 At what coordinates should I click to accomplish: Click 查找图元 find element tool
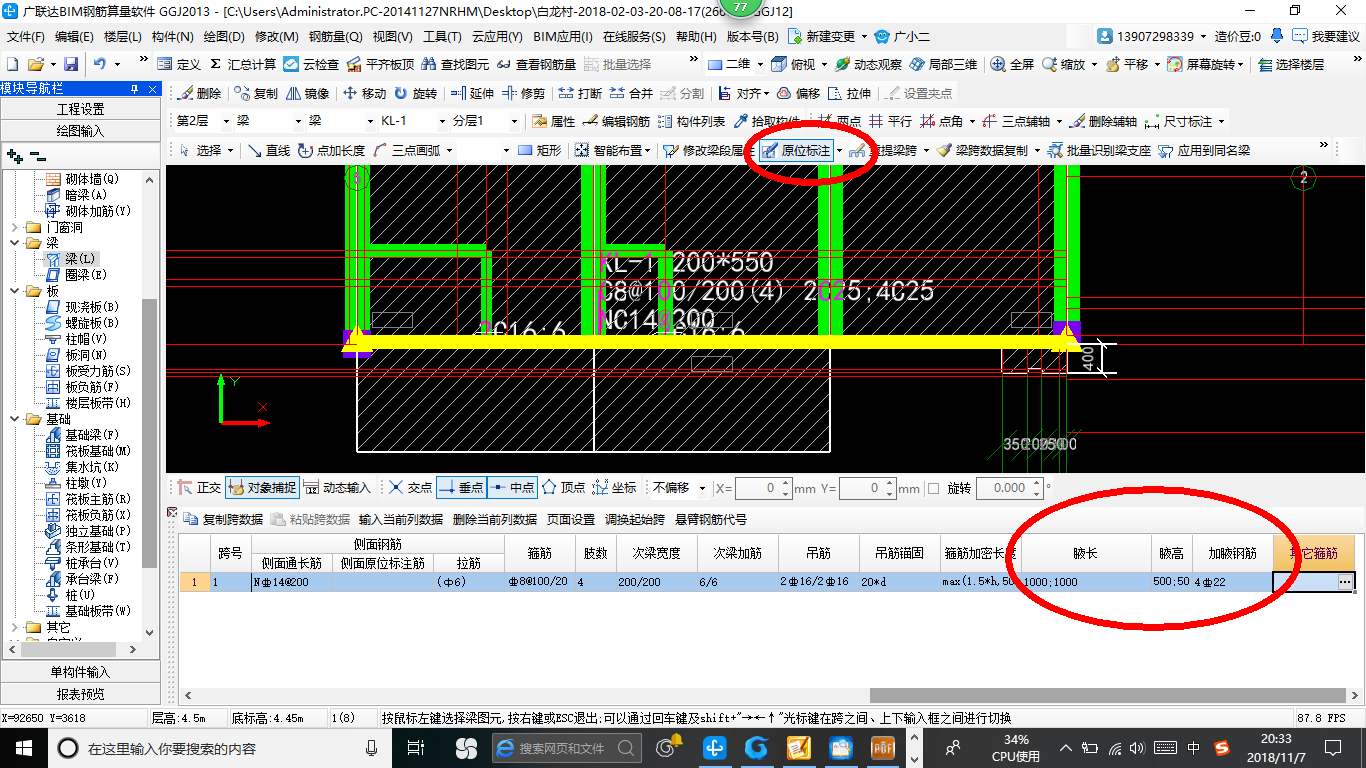(x=455, y=64)
